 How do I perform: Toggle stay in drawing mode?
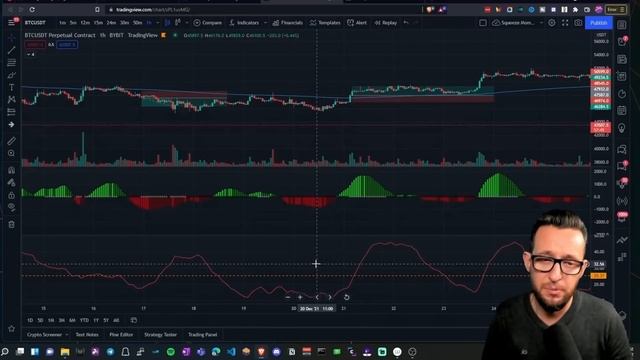tap(11, 182)
